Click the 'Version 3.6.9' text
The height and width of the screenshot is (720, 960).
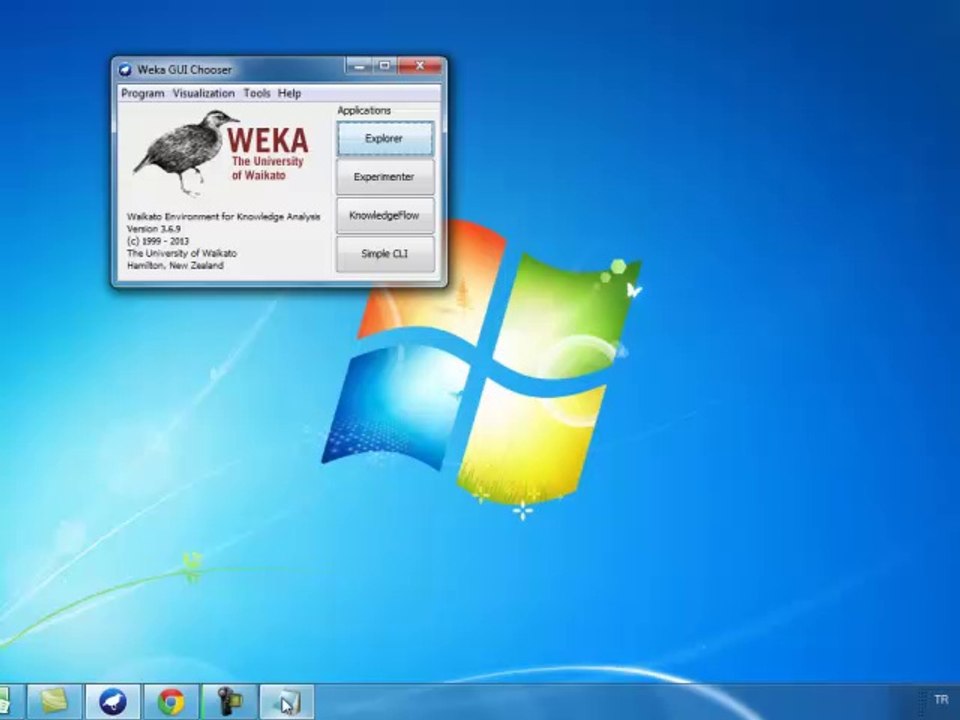(154, 229)
